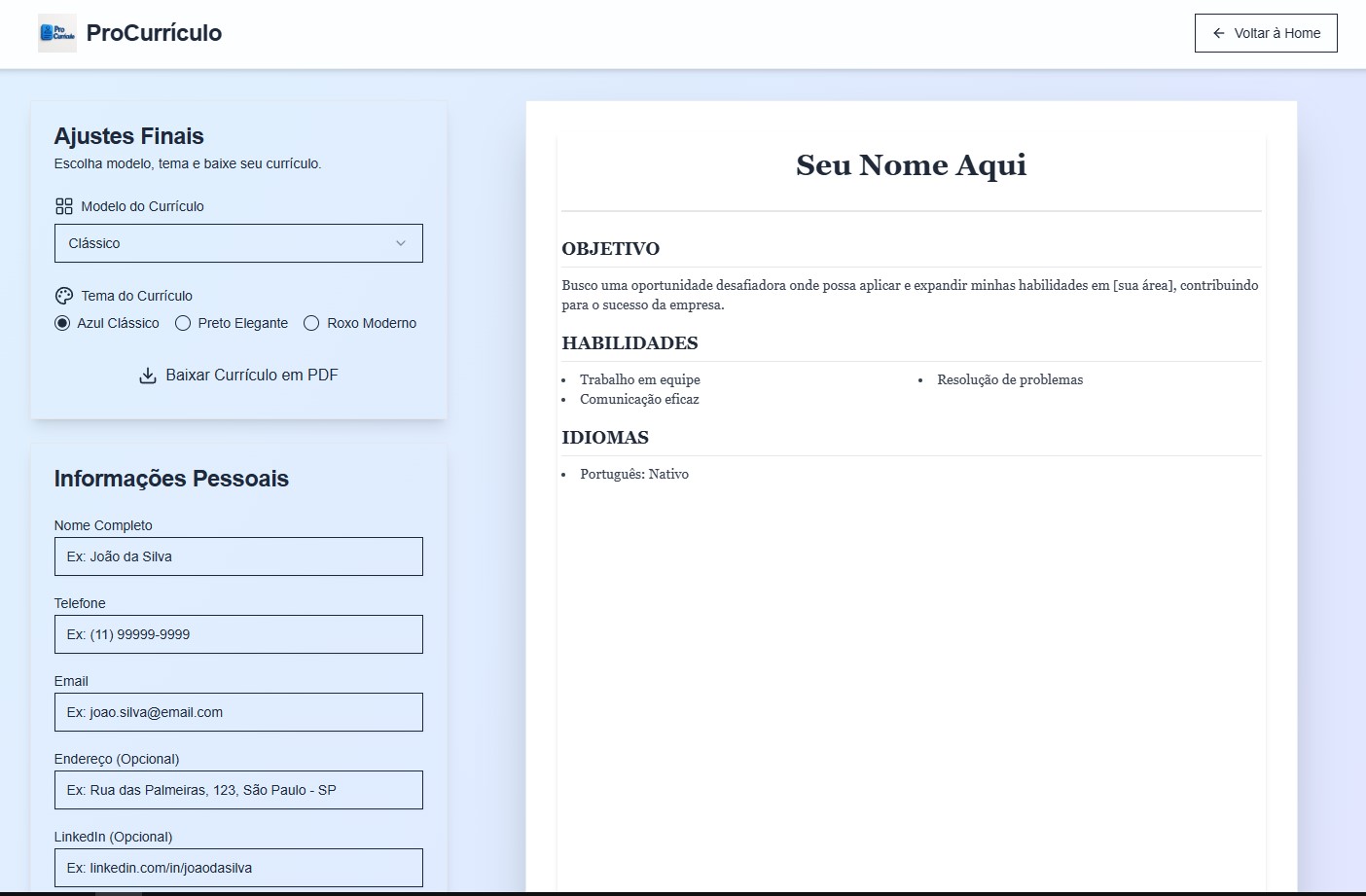Click the palette icon beside Tema do Currículo
1366x896 pixels.
click(64, 296)
